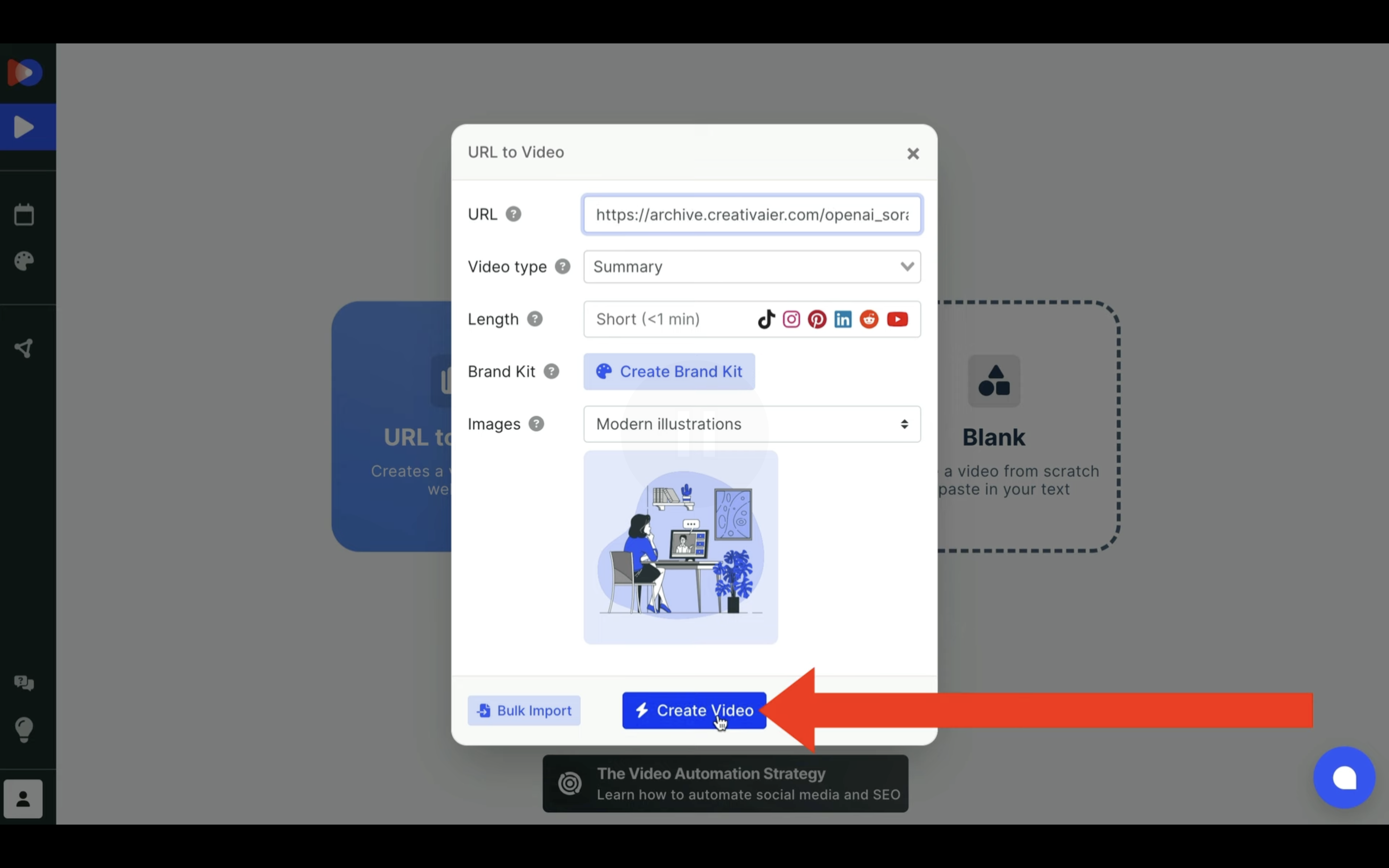The height and width of the screenshot is (868, 1389).
Task: Click the target icon in the strategy banner
Action: [x=570, y=783]
